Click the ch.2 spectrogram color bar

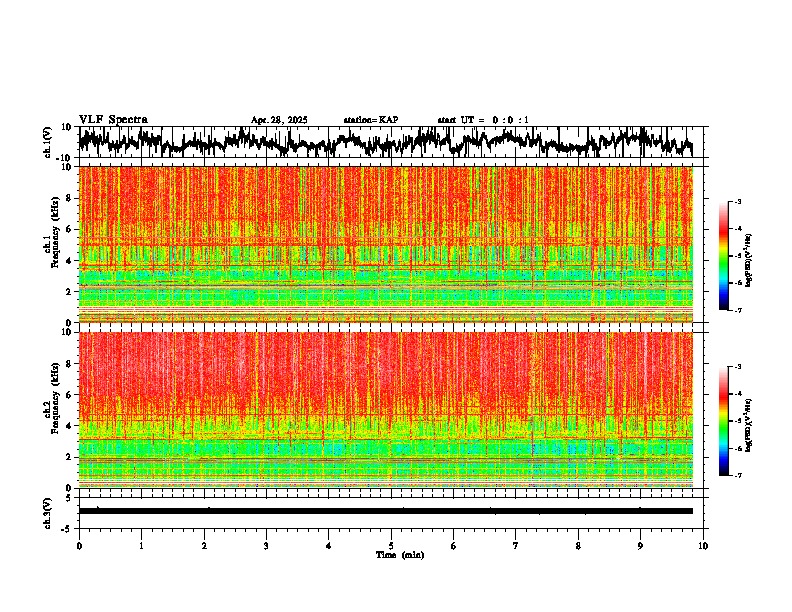point(723,421)
